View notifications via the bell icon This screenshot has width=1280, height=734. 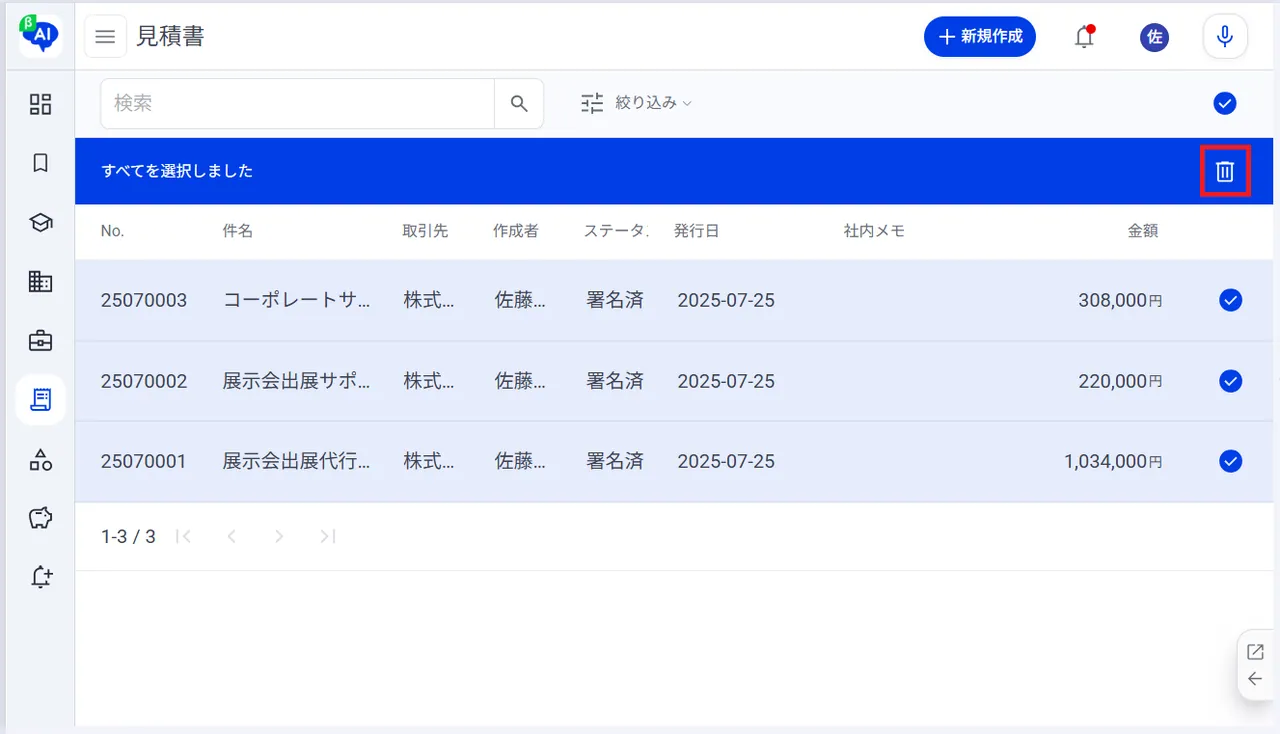tap(1084, 37)
